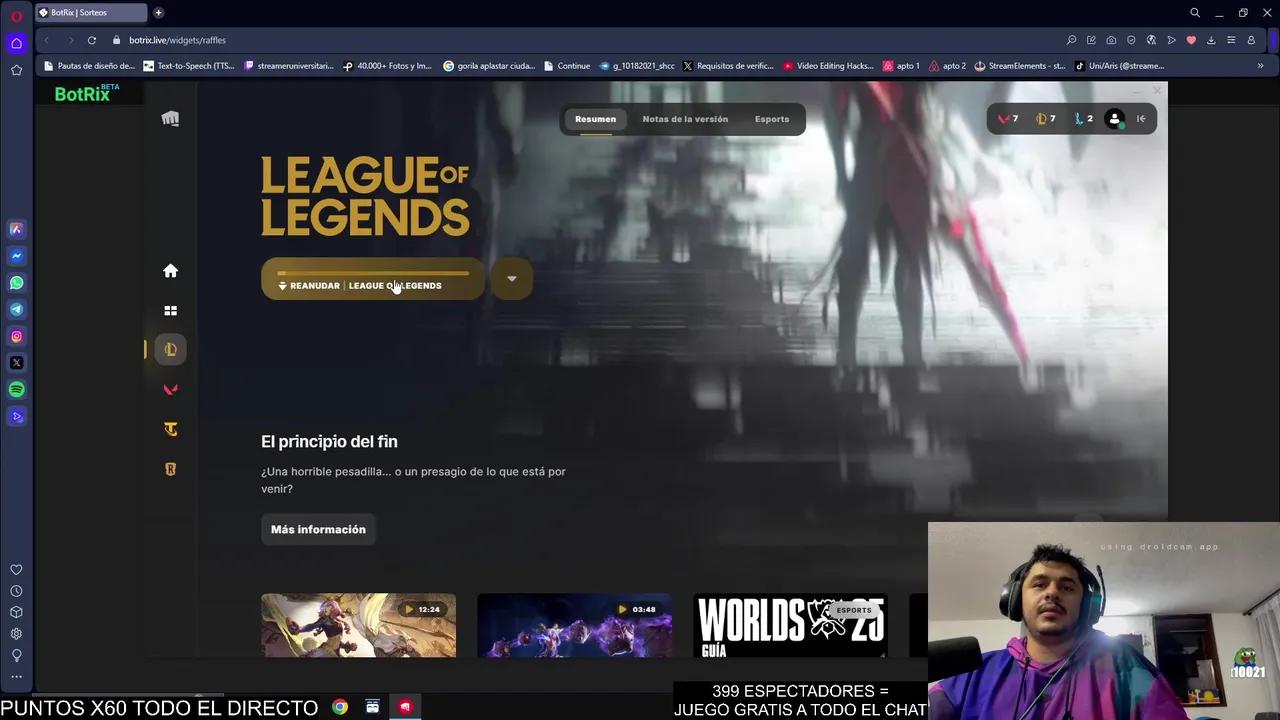The width and height of the screenshot is (1280, 720).
Task: Click the heart in the address bar
Action: (x=1191, y=40)
